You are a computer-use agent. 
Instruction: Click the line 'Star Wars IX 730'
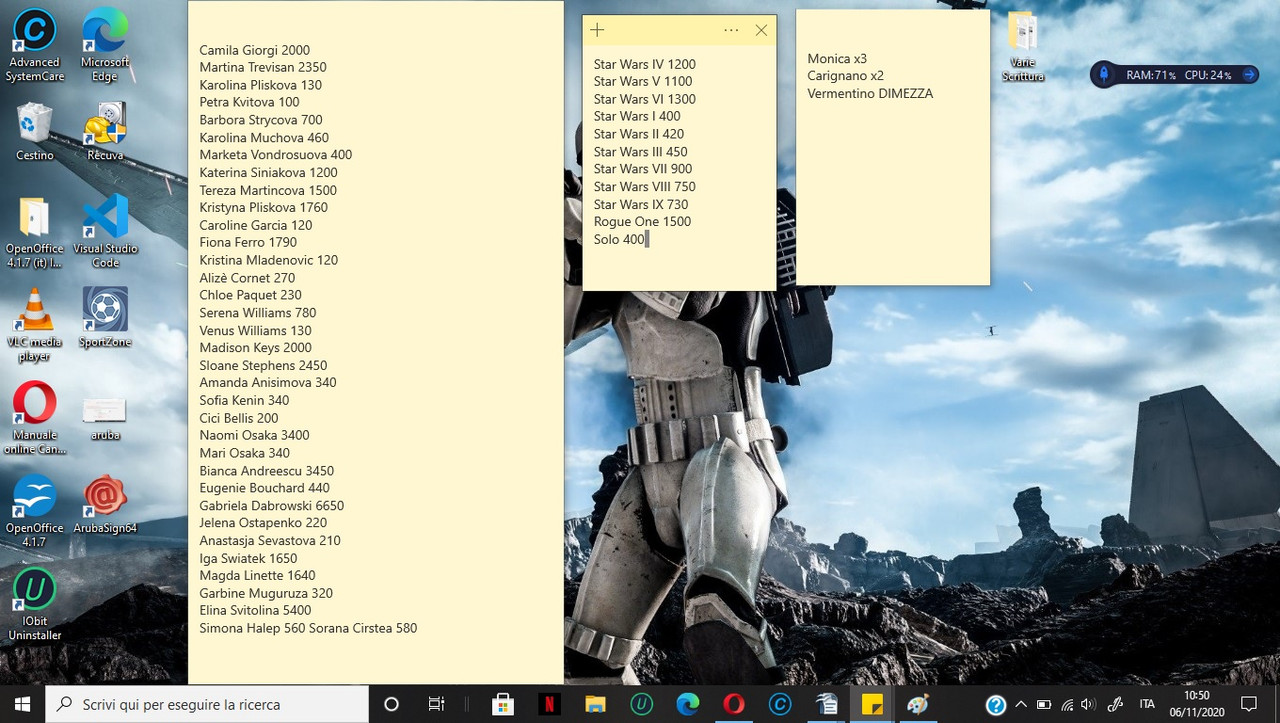(x=641, y=204)
